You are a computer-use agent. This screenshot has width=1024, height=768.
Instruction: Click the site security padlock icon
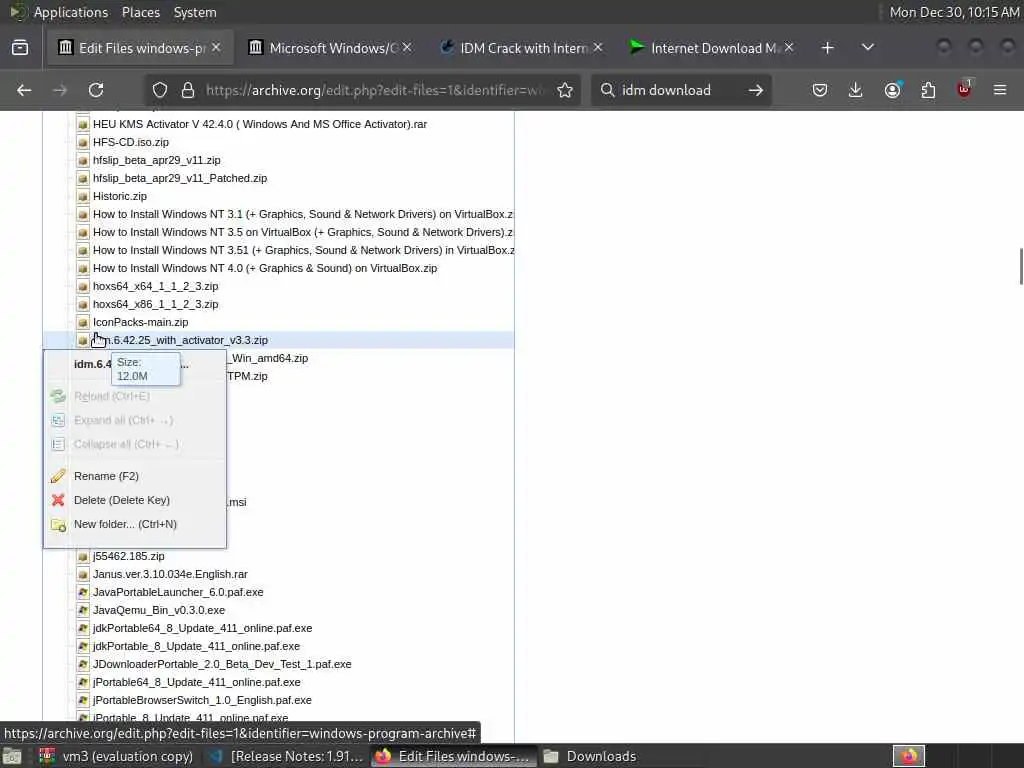pyautogui.click(x=188, y=90)
